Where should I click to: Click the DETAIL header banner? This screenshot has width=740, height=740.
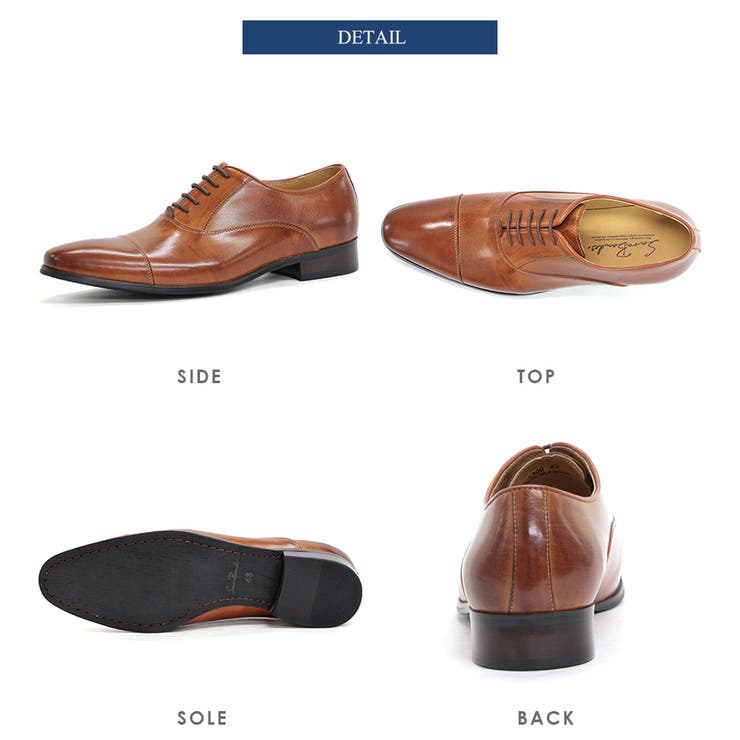point(370,37)
